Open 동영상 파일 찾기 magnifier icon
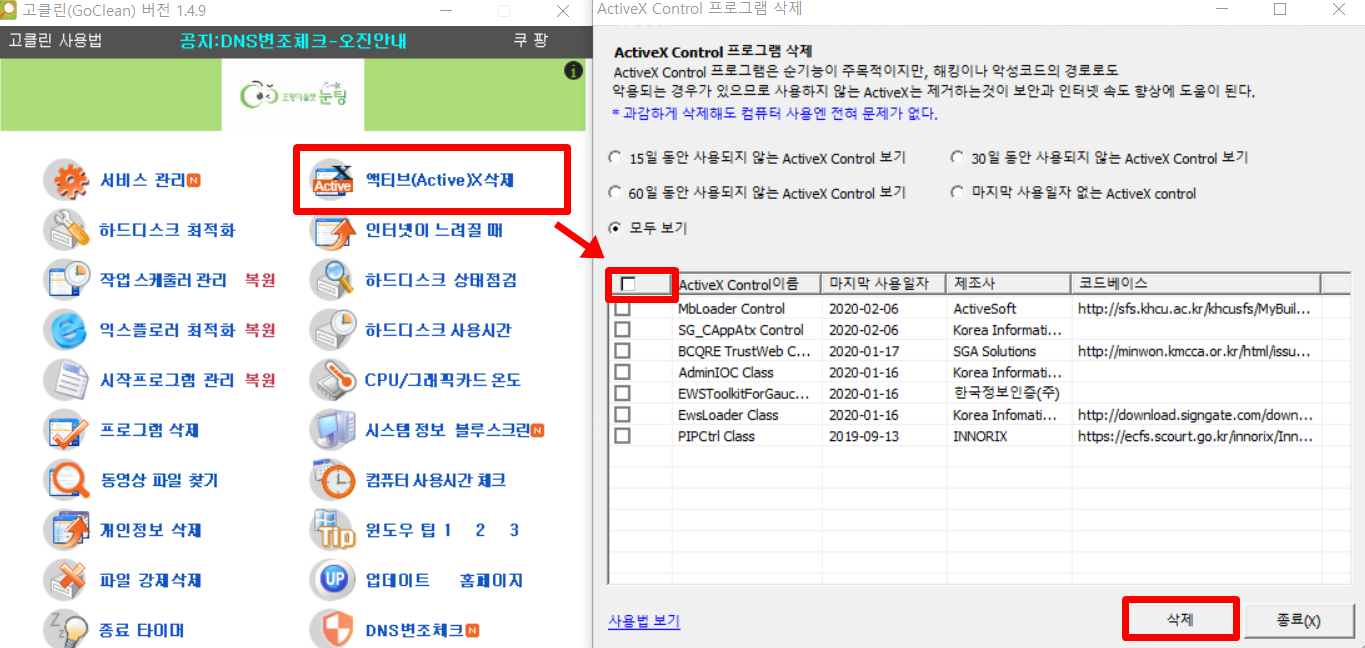Image resolution: width=1365 pixels, height=648 pixels. tap(67, 480)
